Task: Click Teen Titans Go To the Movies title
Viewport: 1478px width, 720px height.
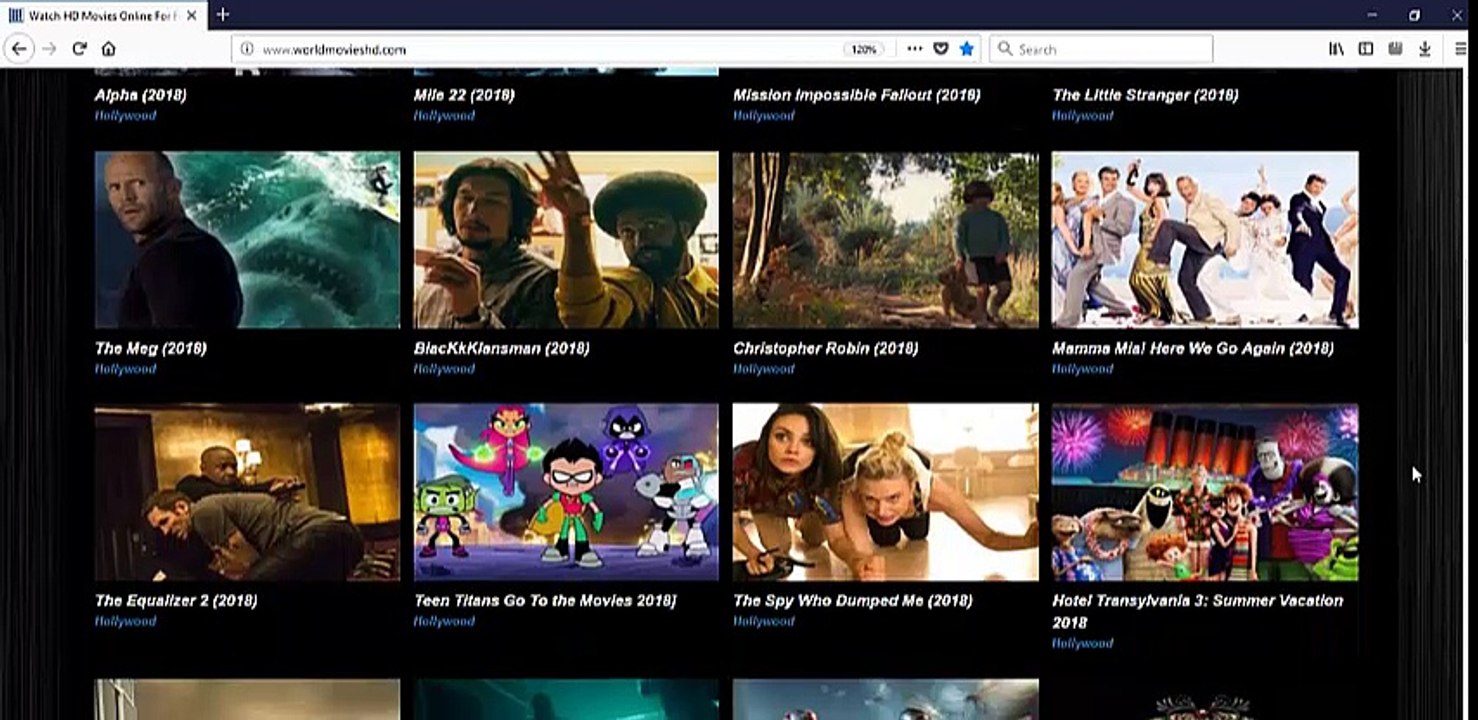Action: pos(545,600)
